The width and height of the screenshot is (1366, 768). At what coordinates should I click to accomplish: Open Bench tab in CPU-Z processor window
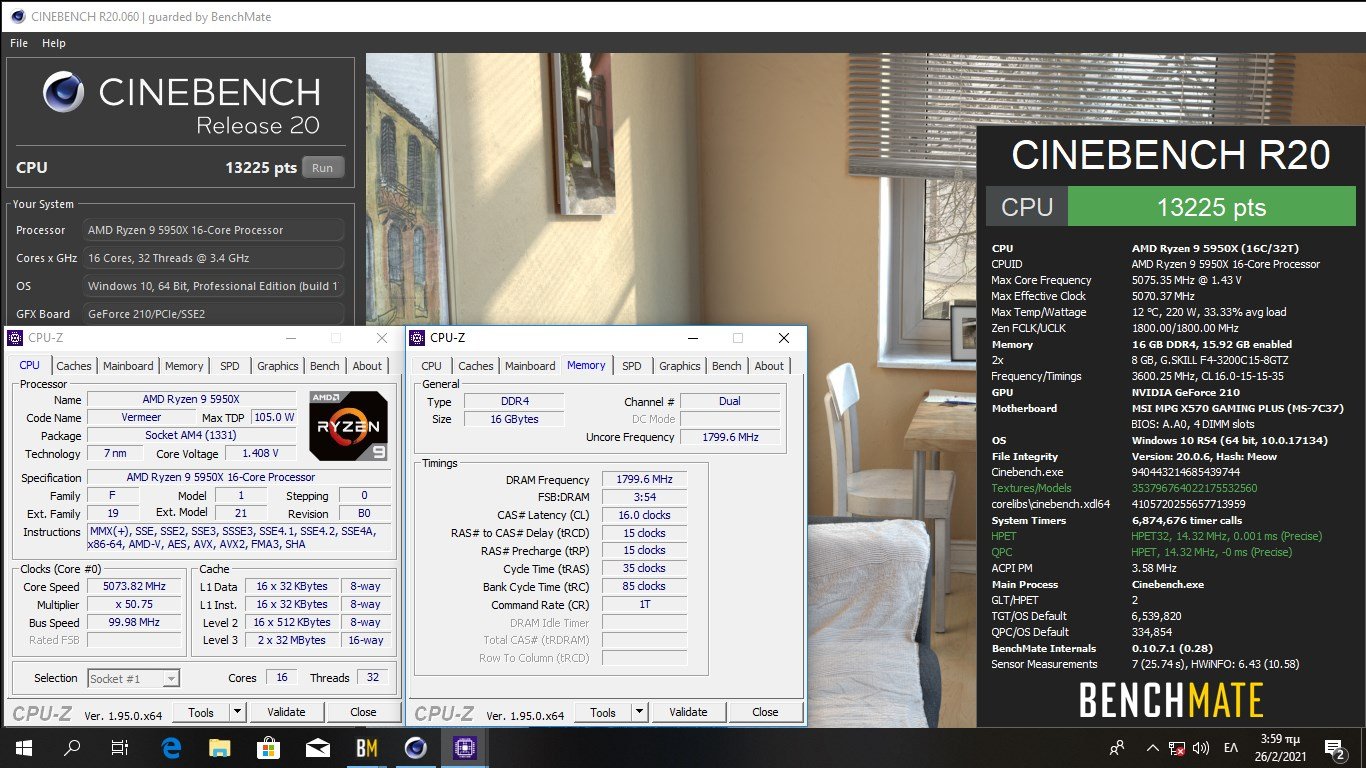click(325, 366)
